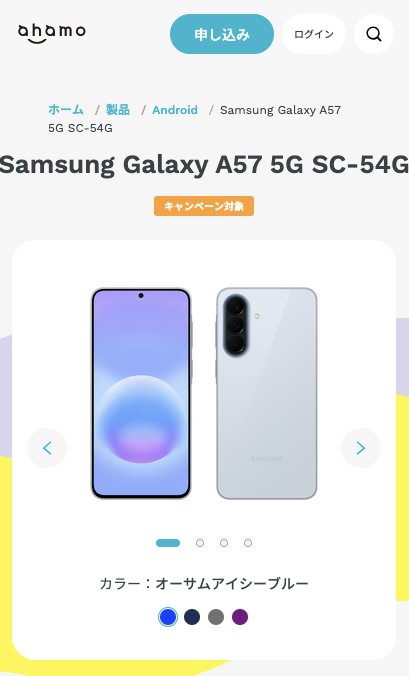Select the bright blue color swatch
Image resolution: width=409 pixels, height=676 pixels.
click(x=168, y=617)
